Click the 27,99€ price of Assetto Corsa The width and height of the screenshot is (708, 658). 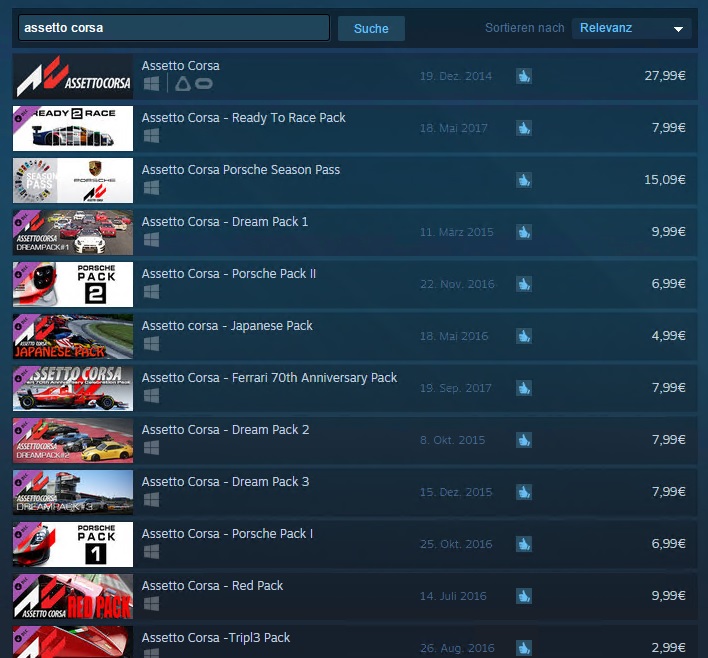(x=665, y=75)
